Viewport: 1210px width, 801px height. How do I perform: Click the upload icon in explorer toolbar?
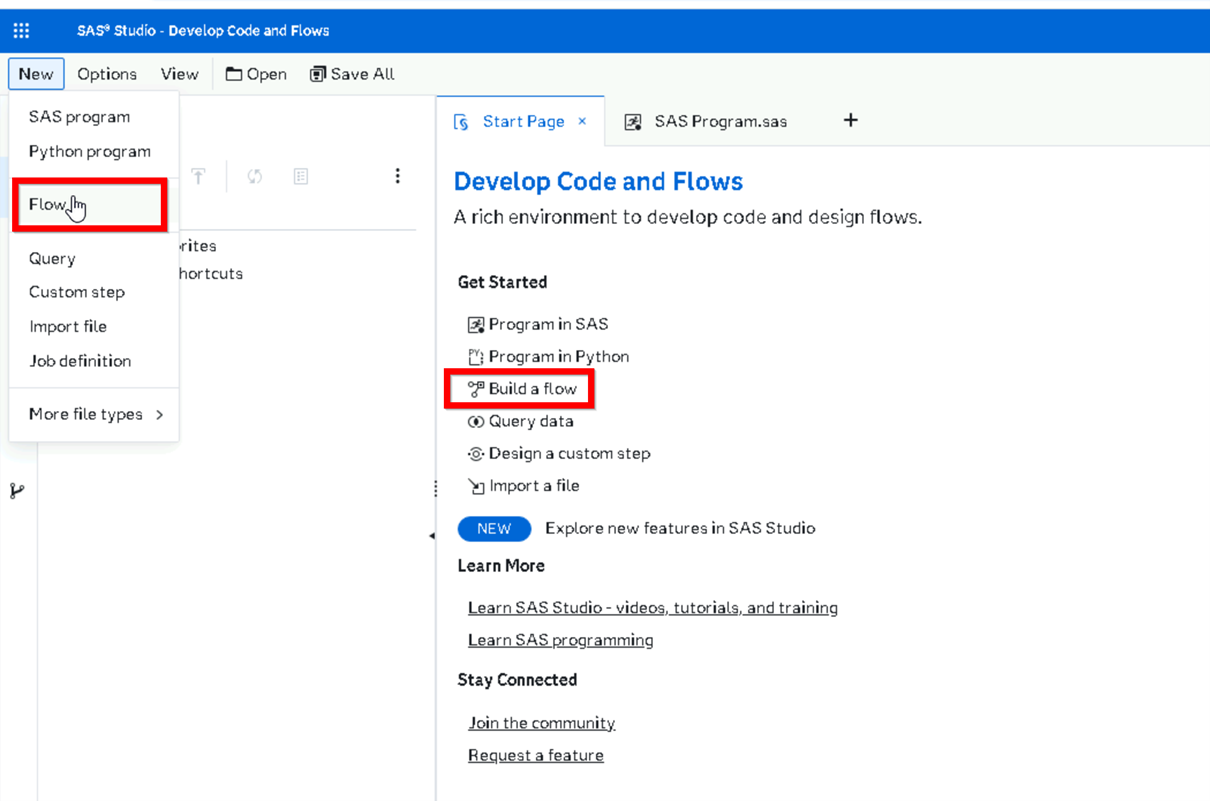click(x=199, y=177)
